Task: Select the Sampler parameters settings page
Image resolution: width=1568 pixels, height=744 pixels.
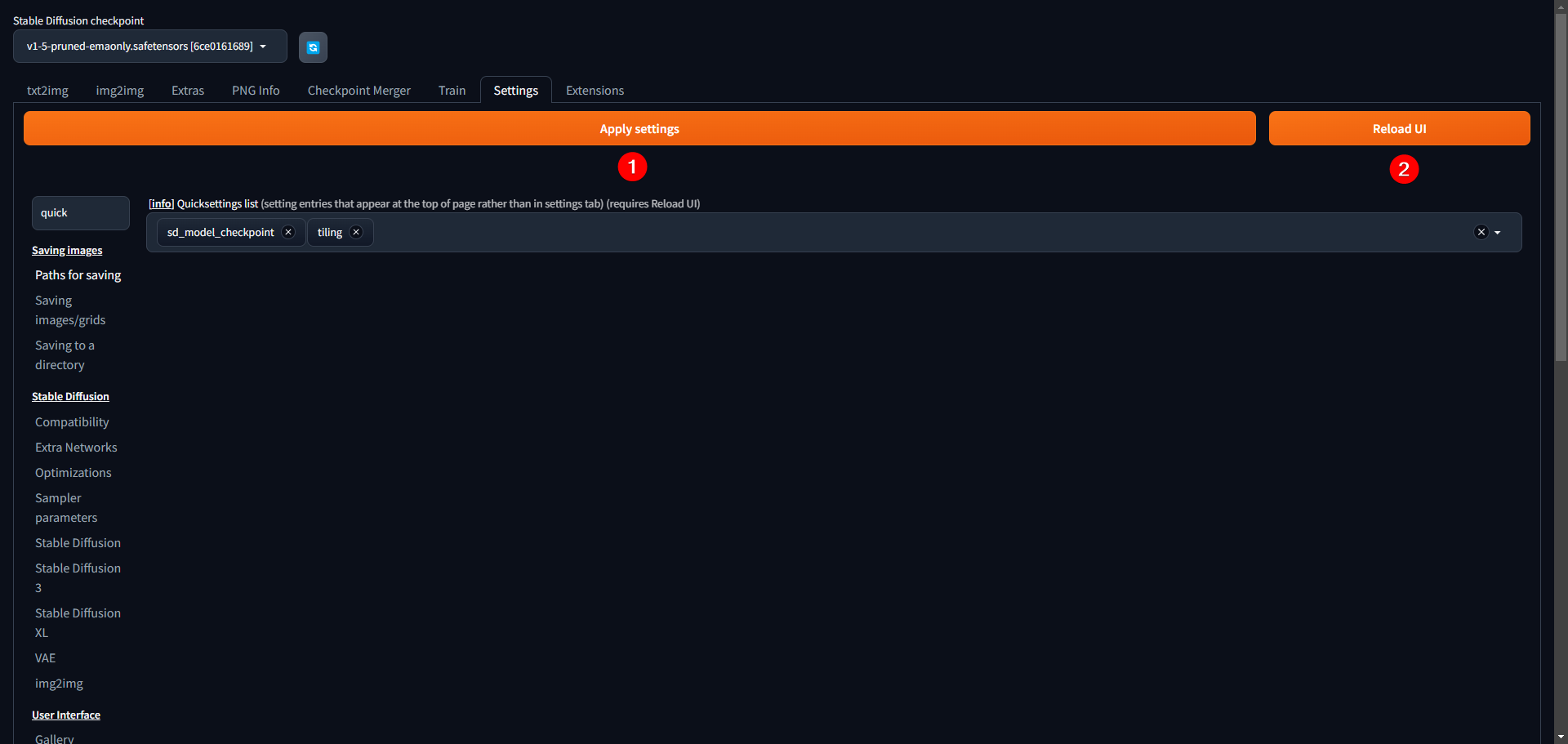Action: pos(66,508)
